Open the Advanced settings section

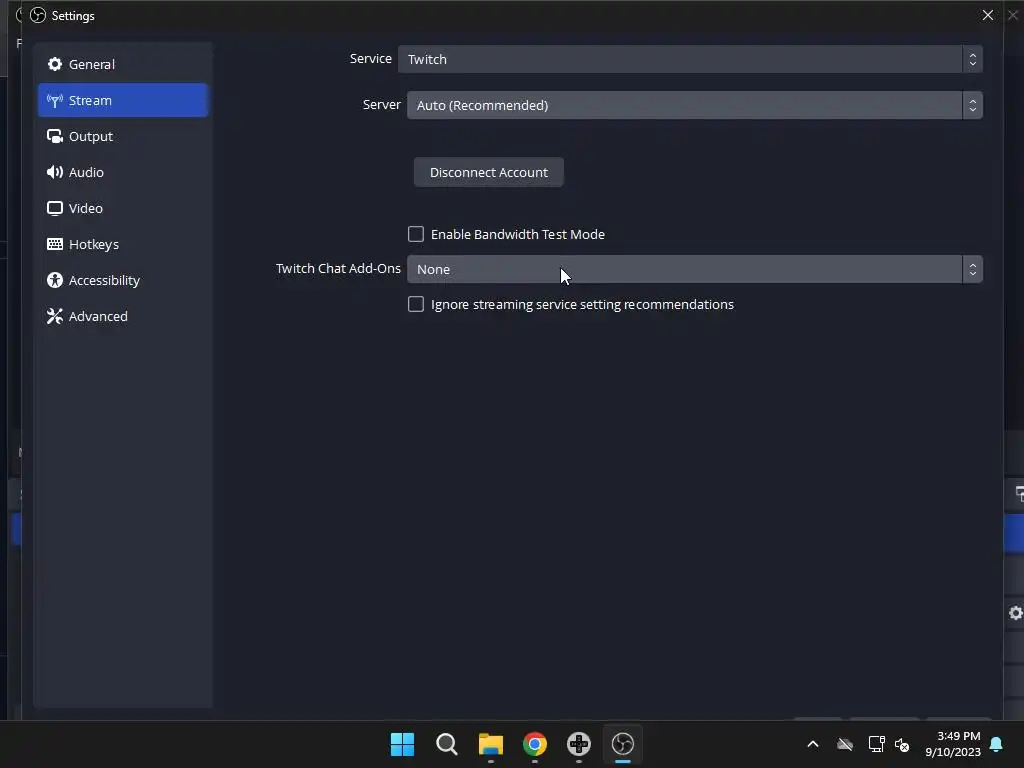[123, 315]
